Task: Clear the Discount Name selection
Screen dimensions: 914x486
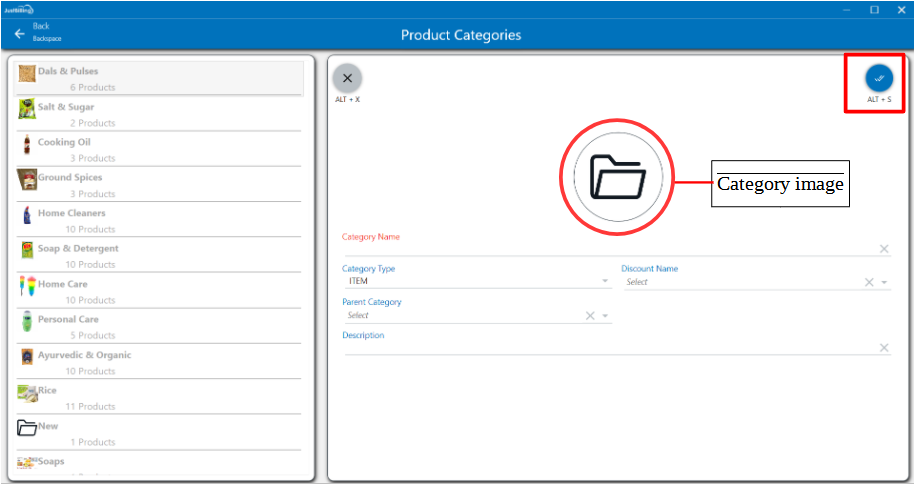Action: point(869,283)
